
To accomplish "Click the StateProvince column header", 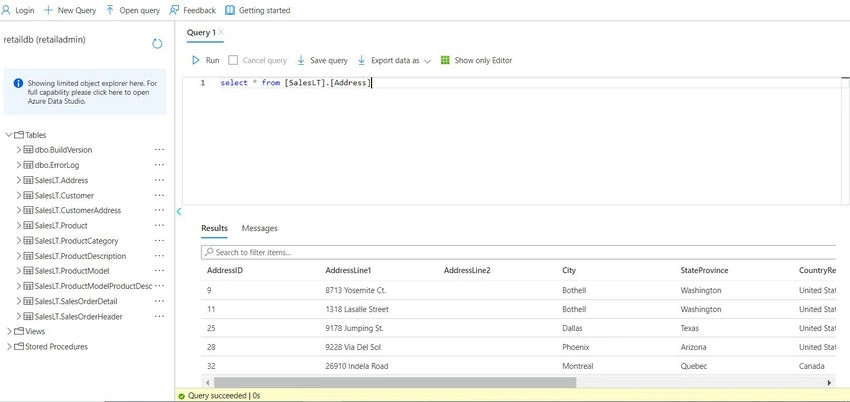I will click(x=704, y=270).
